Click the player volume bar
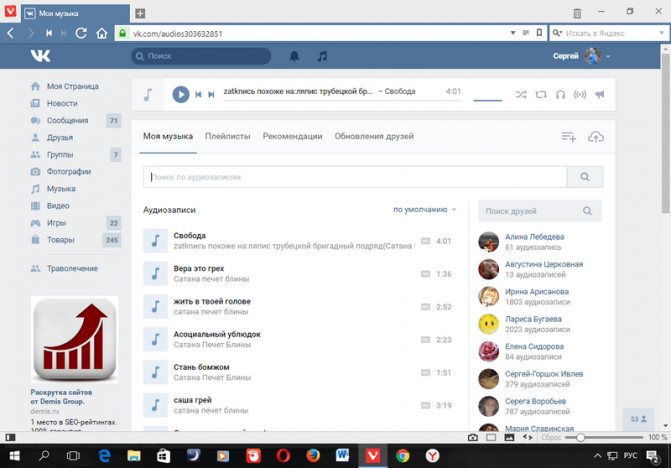The image size is (671, 468). pos(487,101)
